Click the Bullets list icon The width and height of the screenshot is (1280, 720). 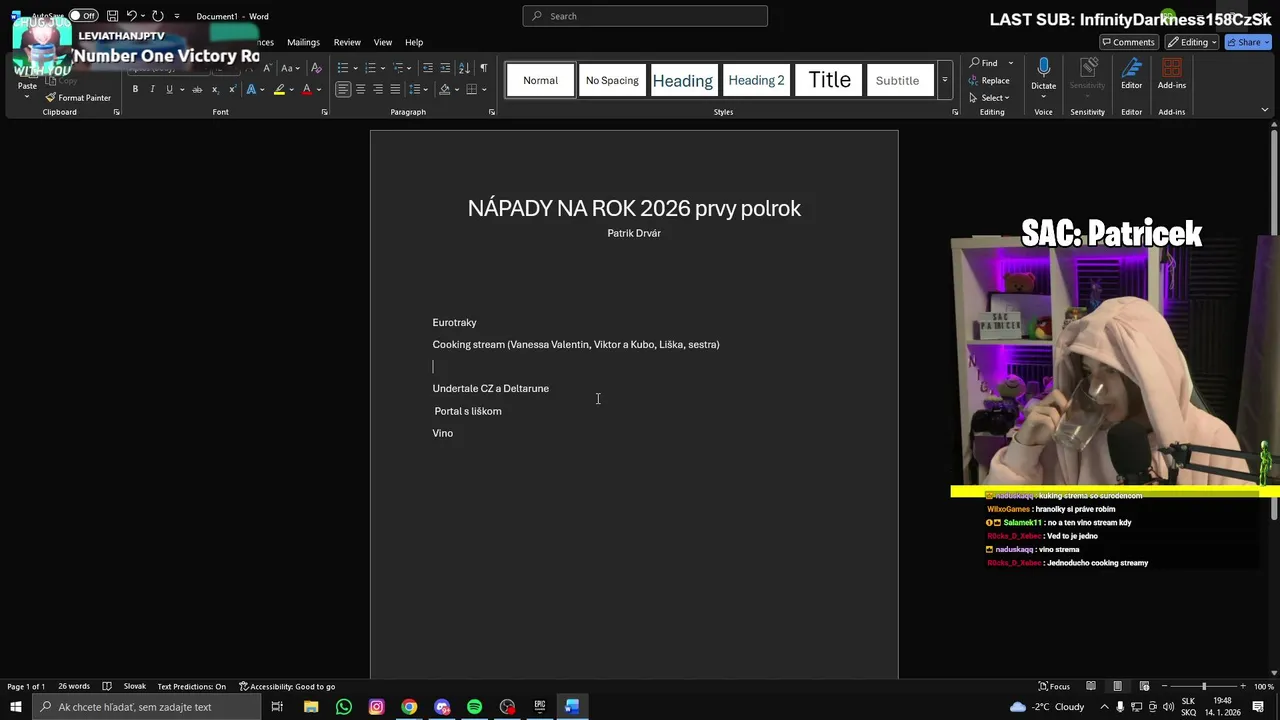tap(343, 68)
